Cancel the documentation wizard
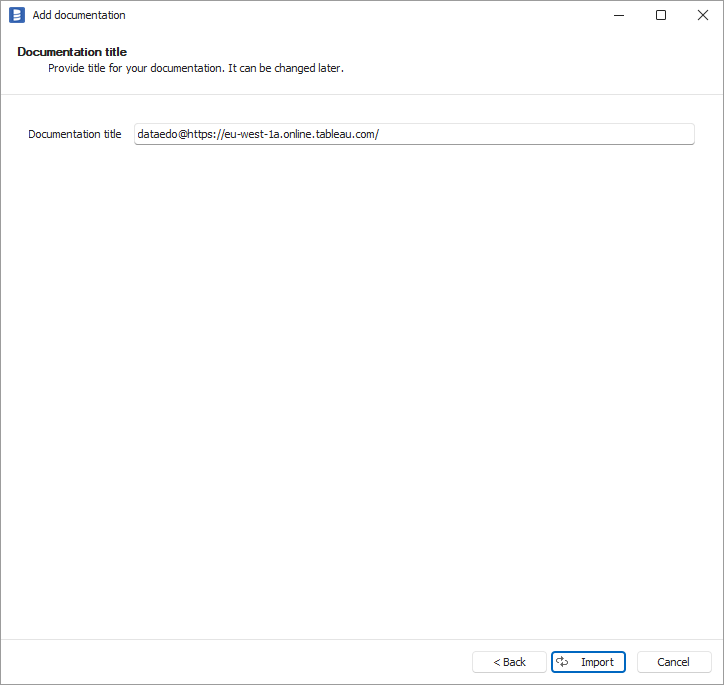The image size is (724, 685). tap(673, 662)
